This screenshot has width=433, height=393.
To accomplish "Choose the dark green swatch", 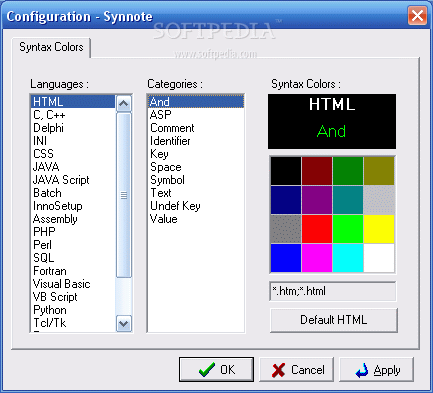I will coord(348,171).
